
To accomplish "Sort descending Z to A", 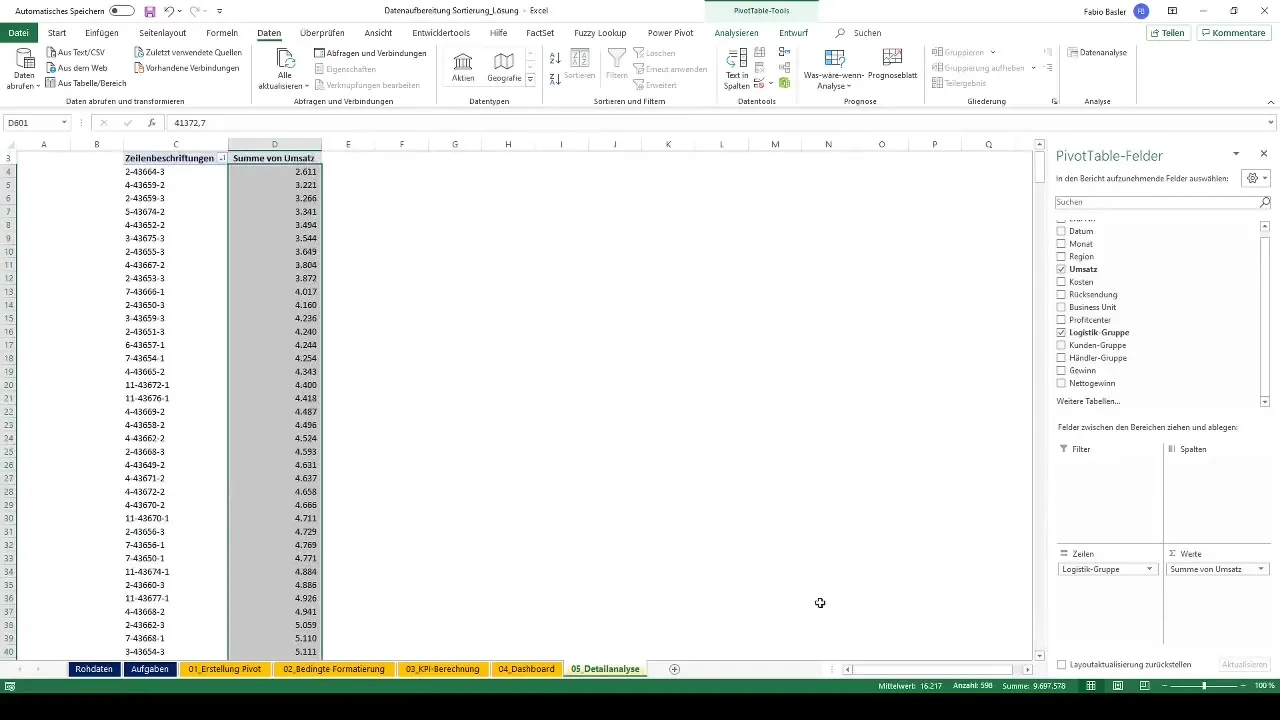I will [x=556, y=77].
